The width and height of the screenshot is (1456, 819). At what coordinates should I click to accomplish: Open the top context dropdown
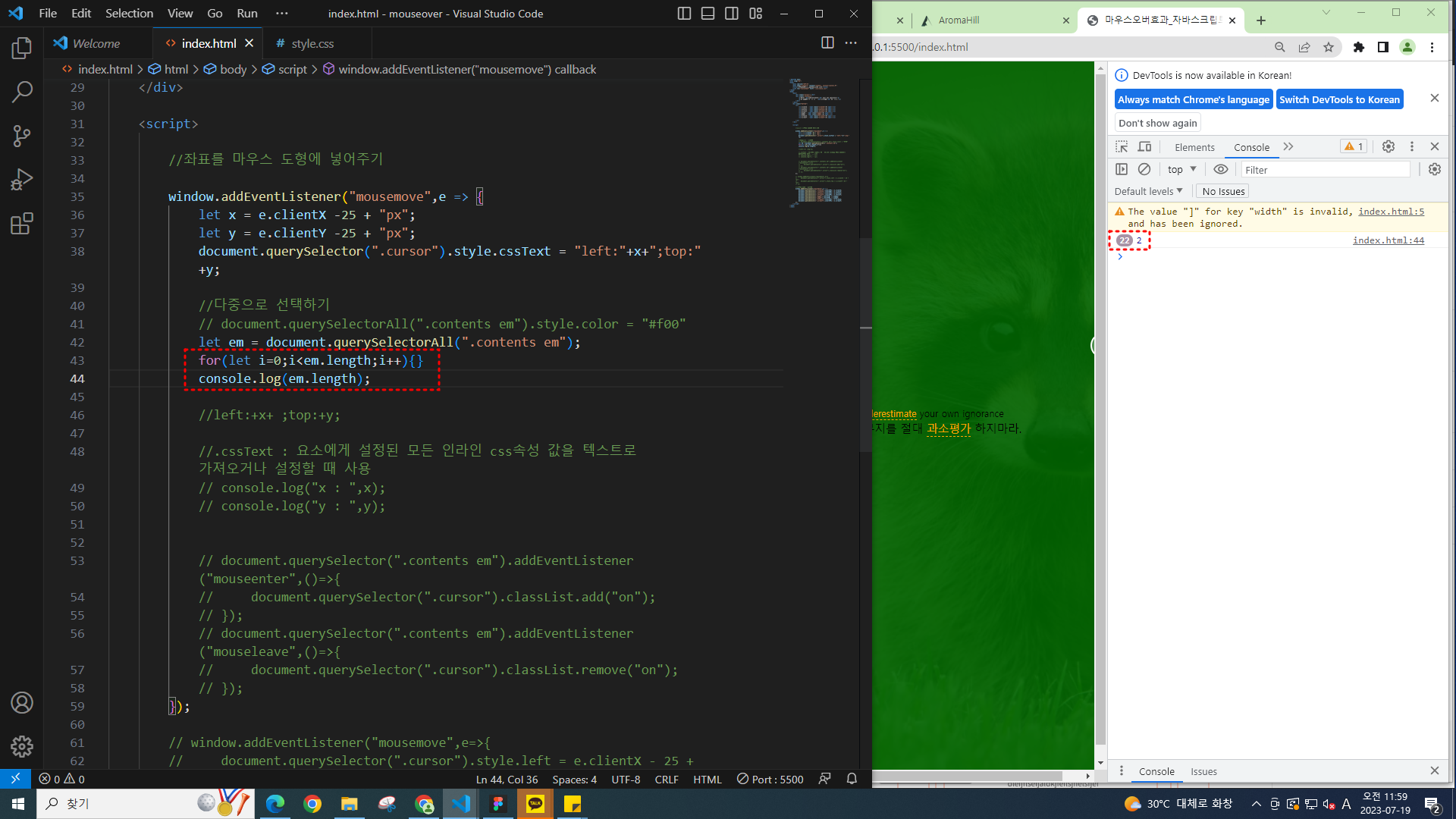tap(1181, 169)
